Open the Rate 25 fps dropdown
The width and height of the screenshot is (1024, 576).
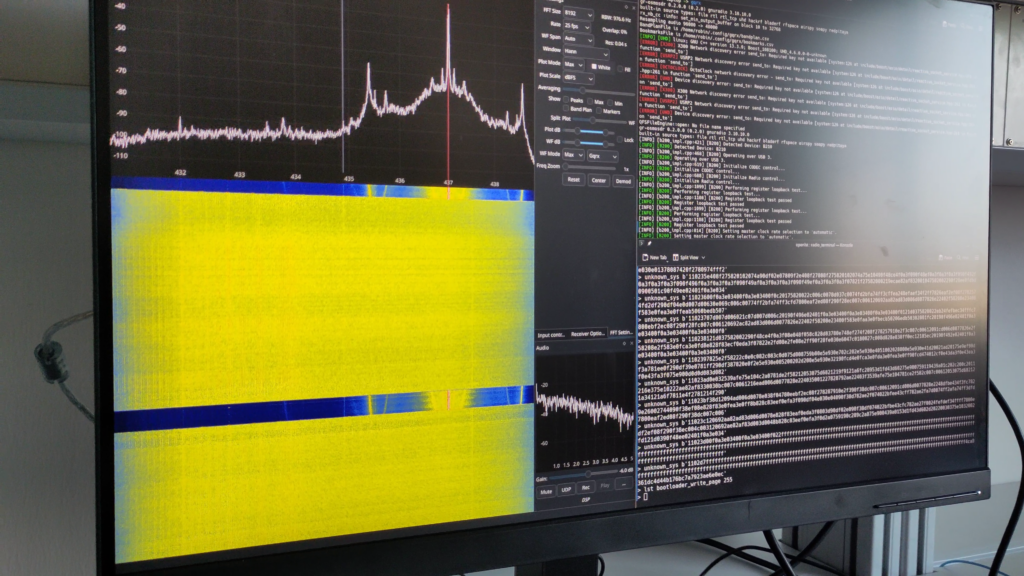coord(577,27)
